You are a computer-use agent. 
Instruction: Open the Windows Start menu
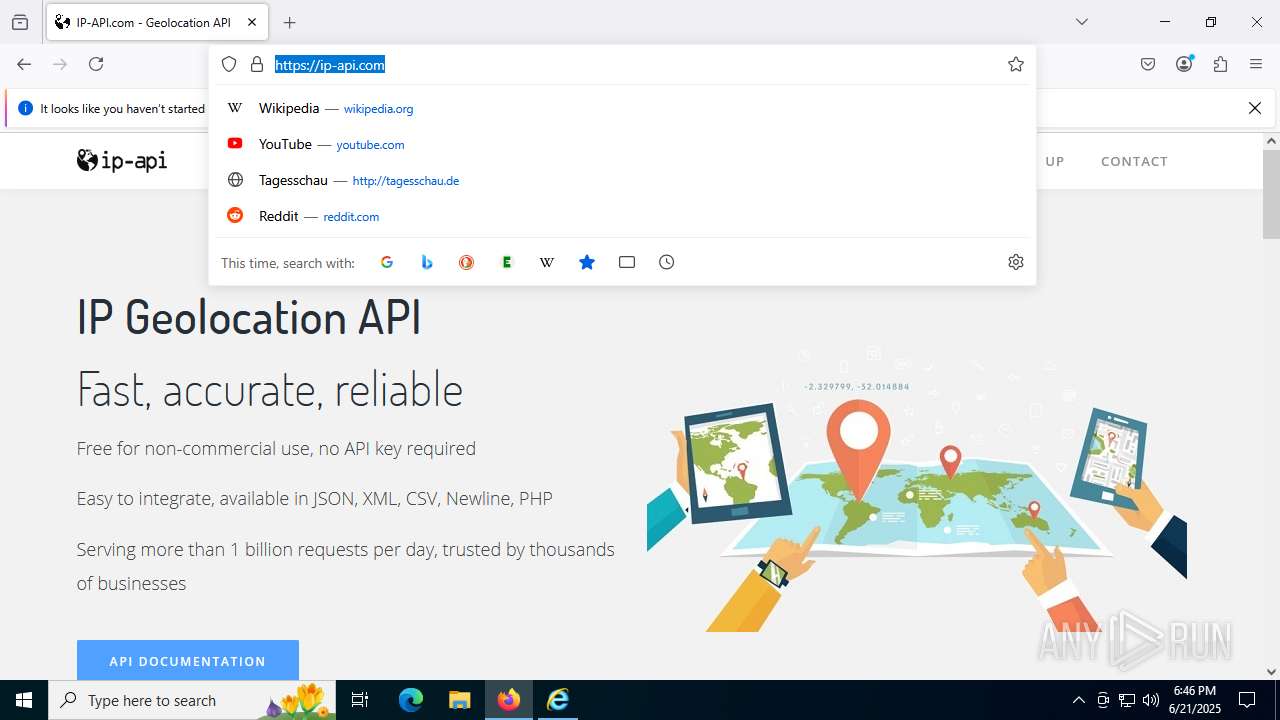coord(24,700)
